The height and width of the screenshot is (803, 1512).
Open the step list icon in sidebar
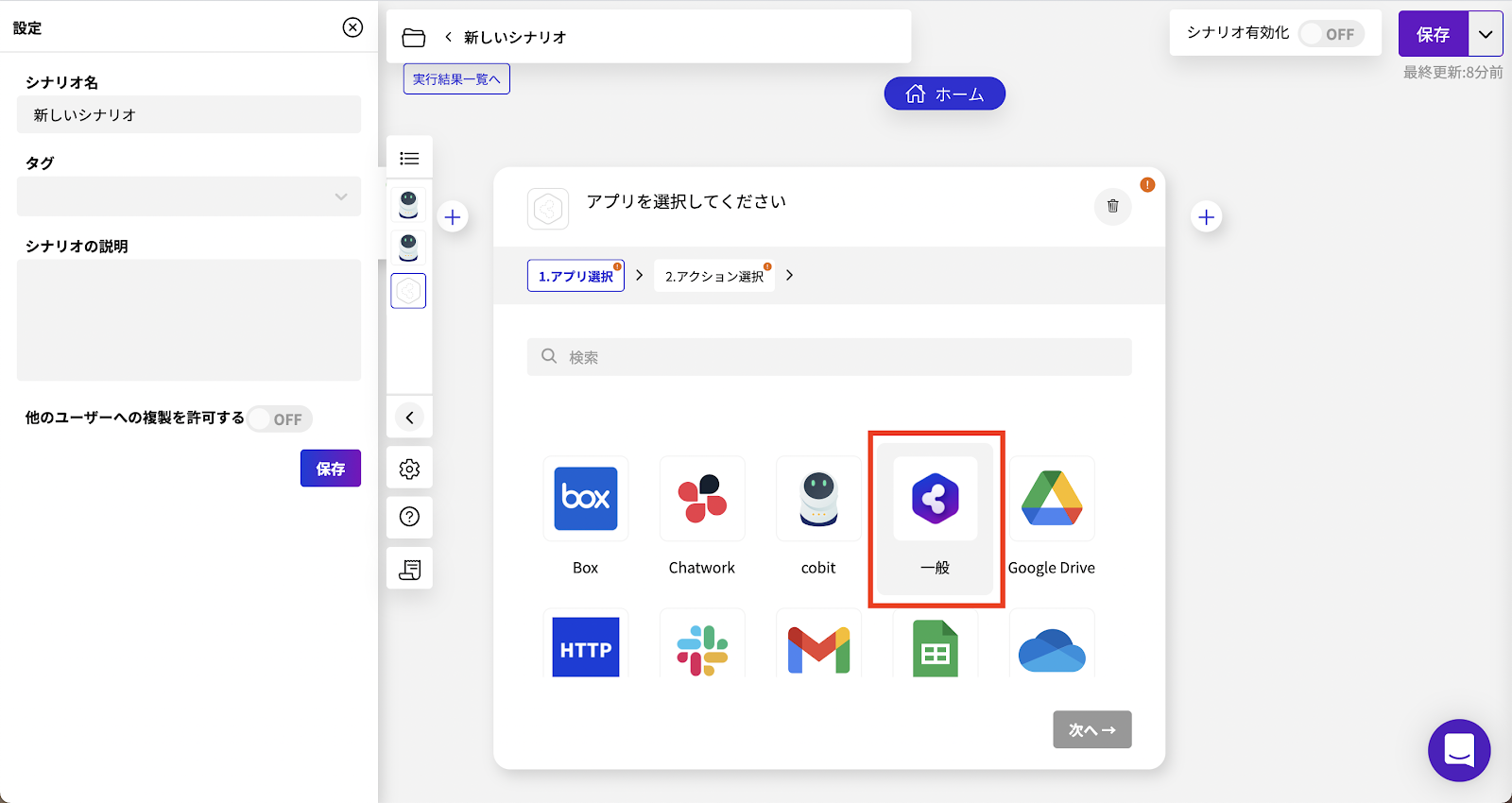(409, 158)
